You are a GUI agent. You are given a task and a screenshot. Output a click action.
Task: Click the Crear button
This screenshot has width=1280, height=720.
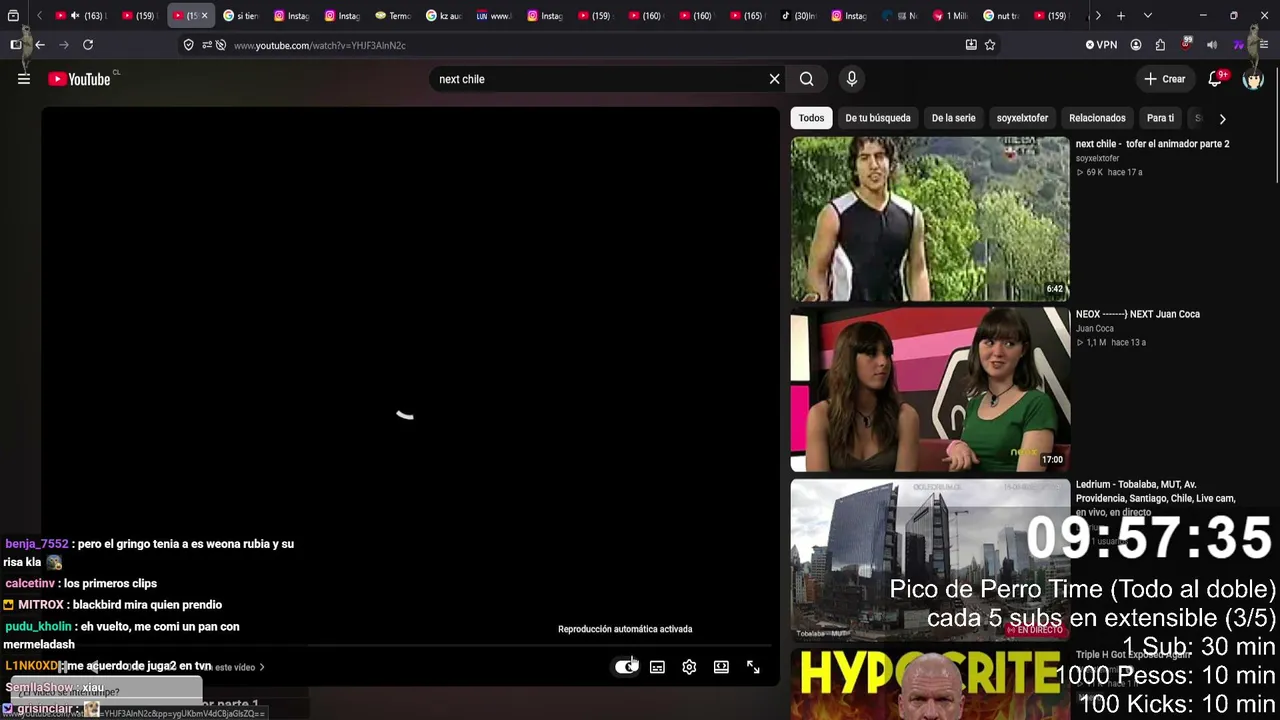(1165, 79)
